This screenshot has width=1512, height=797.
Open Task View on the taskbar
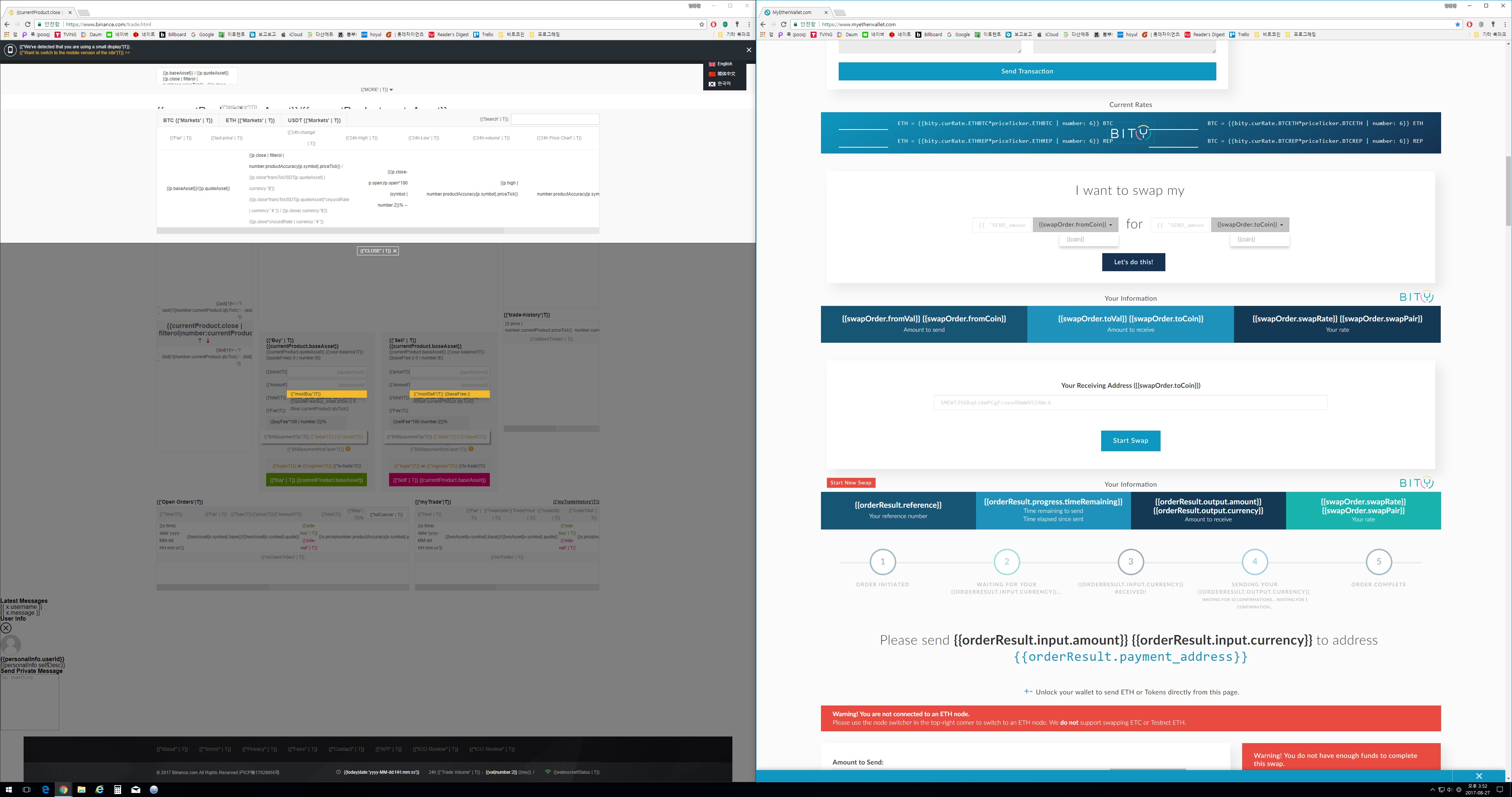27,789
